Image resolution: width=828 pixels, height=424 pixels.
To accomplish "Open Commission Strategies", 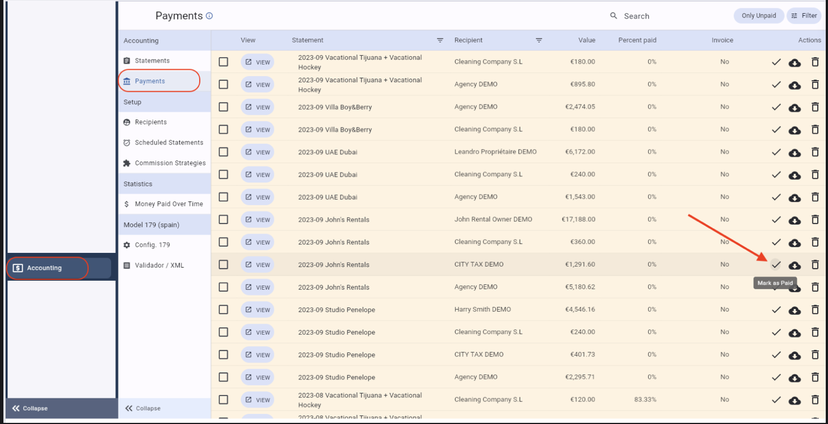I will pos(165,163).
